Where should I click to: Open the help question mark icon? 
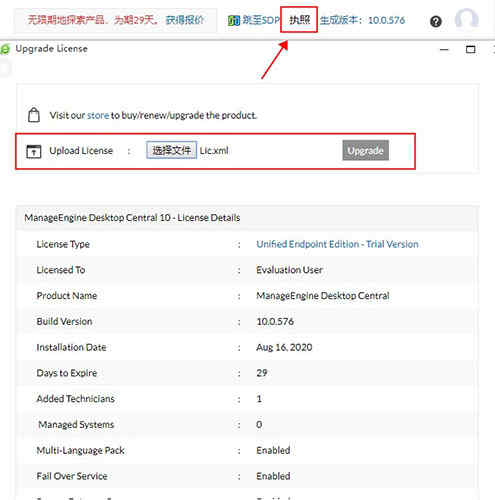click(436, 21)
